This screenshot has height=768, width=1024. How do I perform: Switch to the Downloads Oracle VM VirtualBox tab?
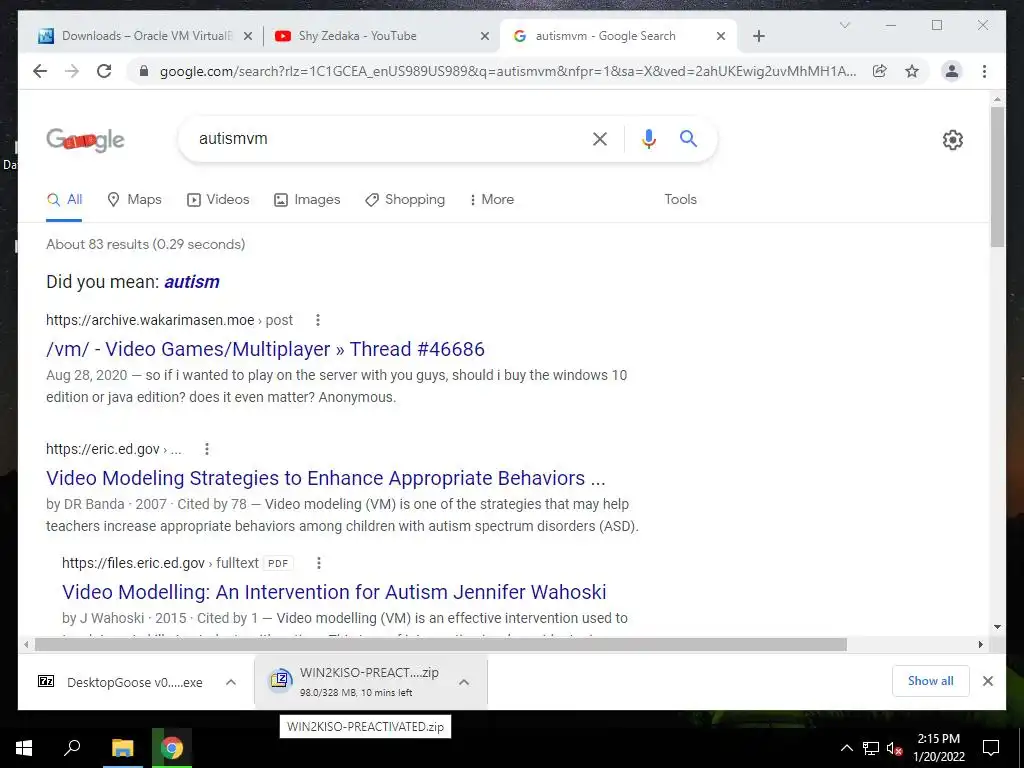click(x=146, y=36)
